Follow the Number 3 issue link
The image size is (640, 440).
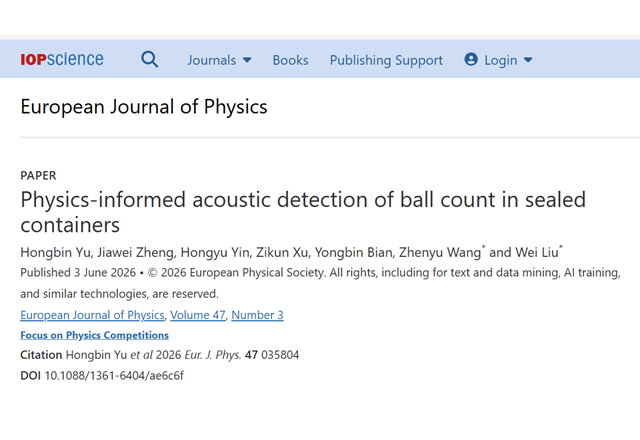[x=257, y=315]
